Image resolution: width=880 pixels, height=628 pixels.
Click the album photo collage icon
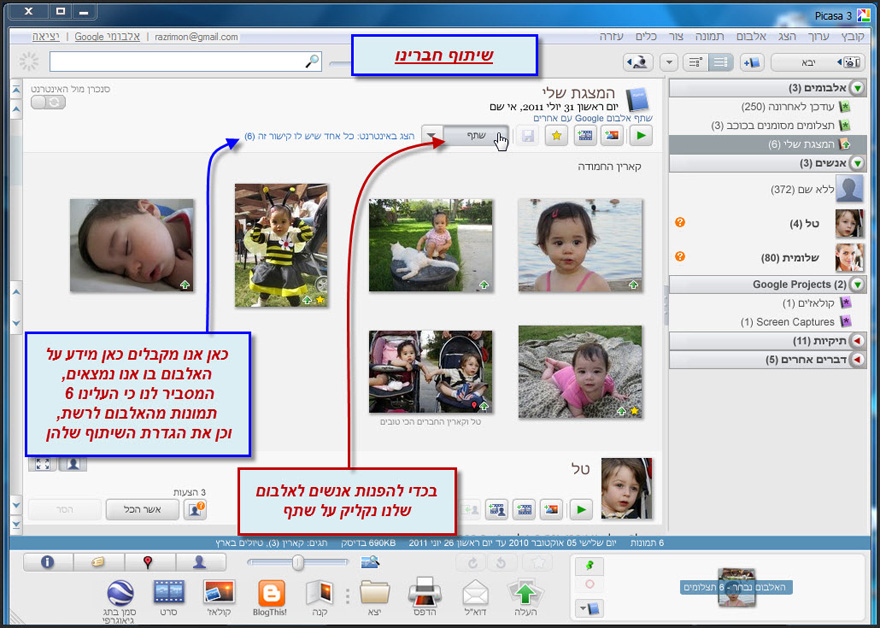[x=612, y=136]
